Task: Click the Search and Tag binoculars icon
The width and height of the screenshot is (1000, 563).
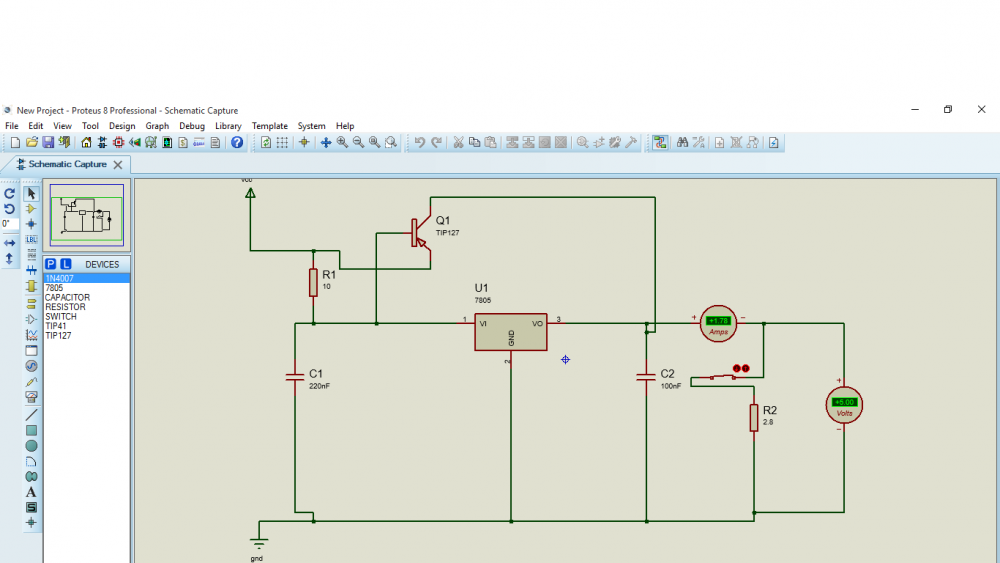Action: (682, 143)
